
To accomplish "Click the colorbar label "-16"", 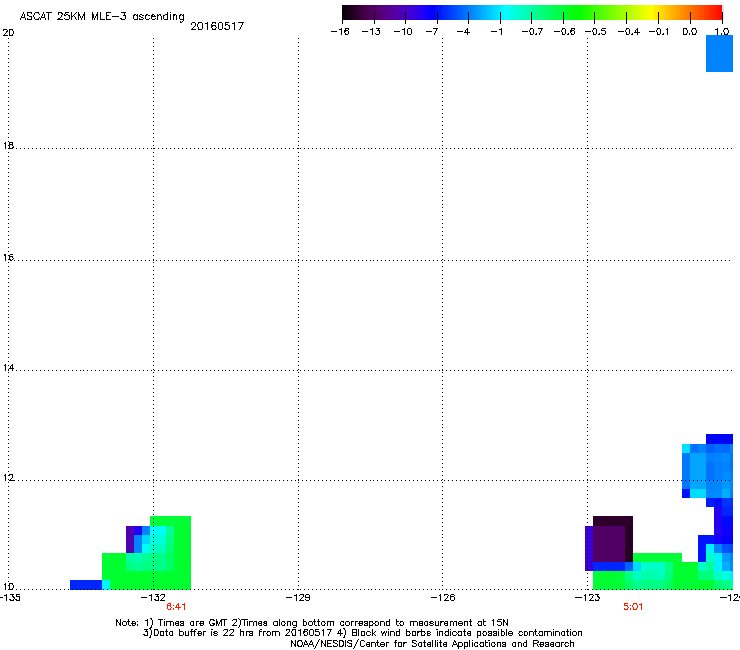I will (x=340, y=32).
